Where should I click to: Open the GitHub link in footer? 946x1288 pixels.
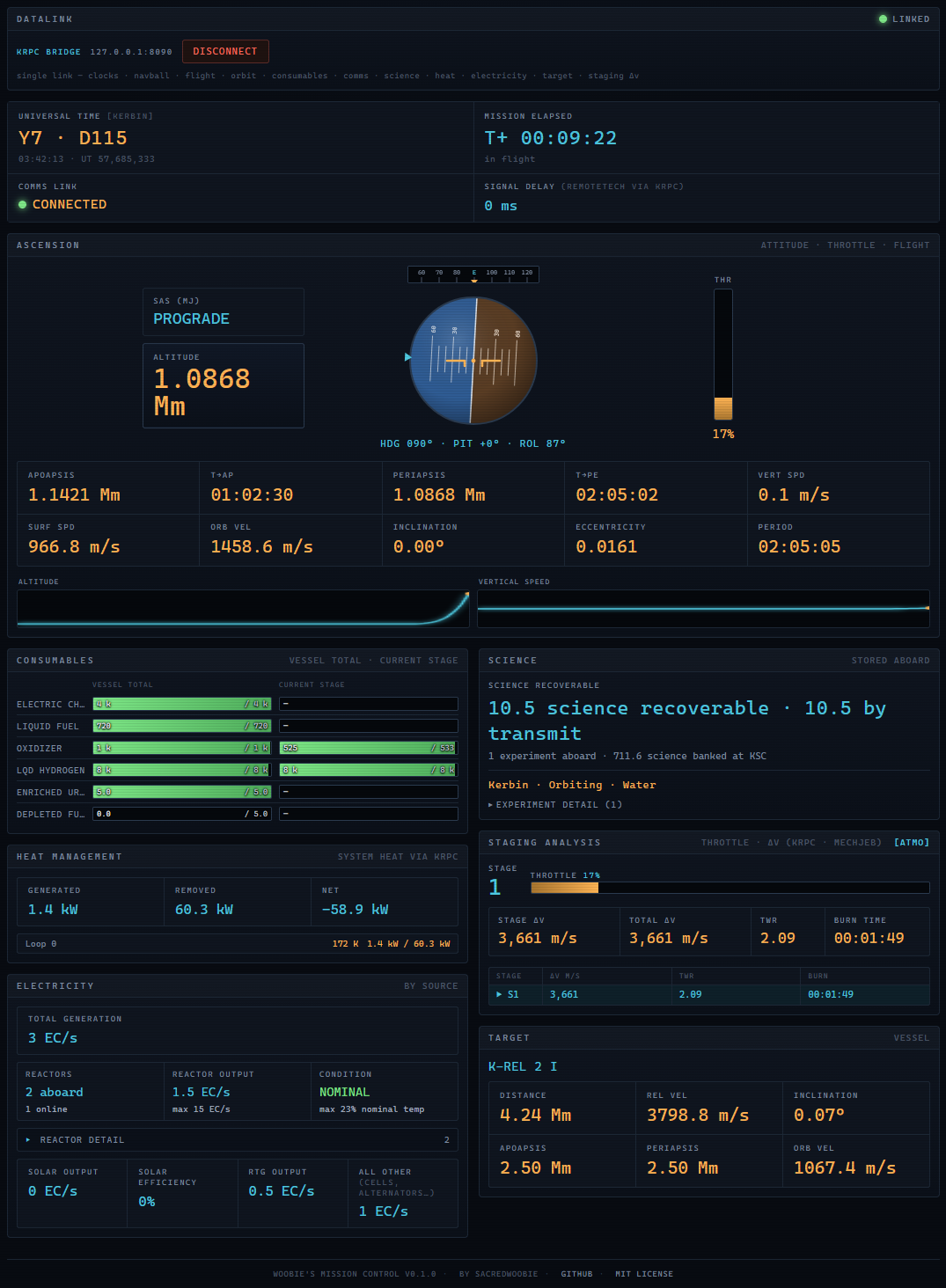[x=576, y=1273]
